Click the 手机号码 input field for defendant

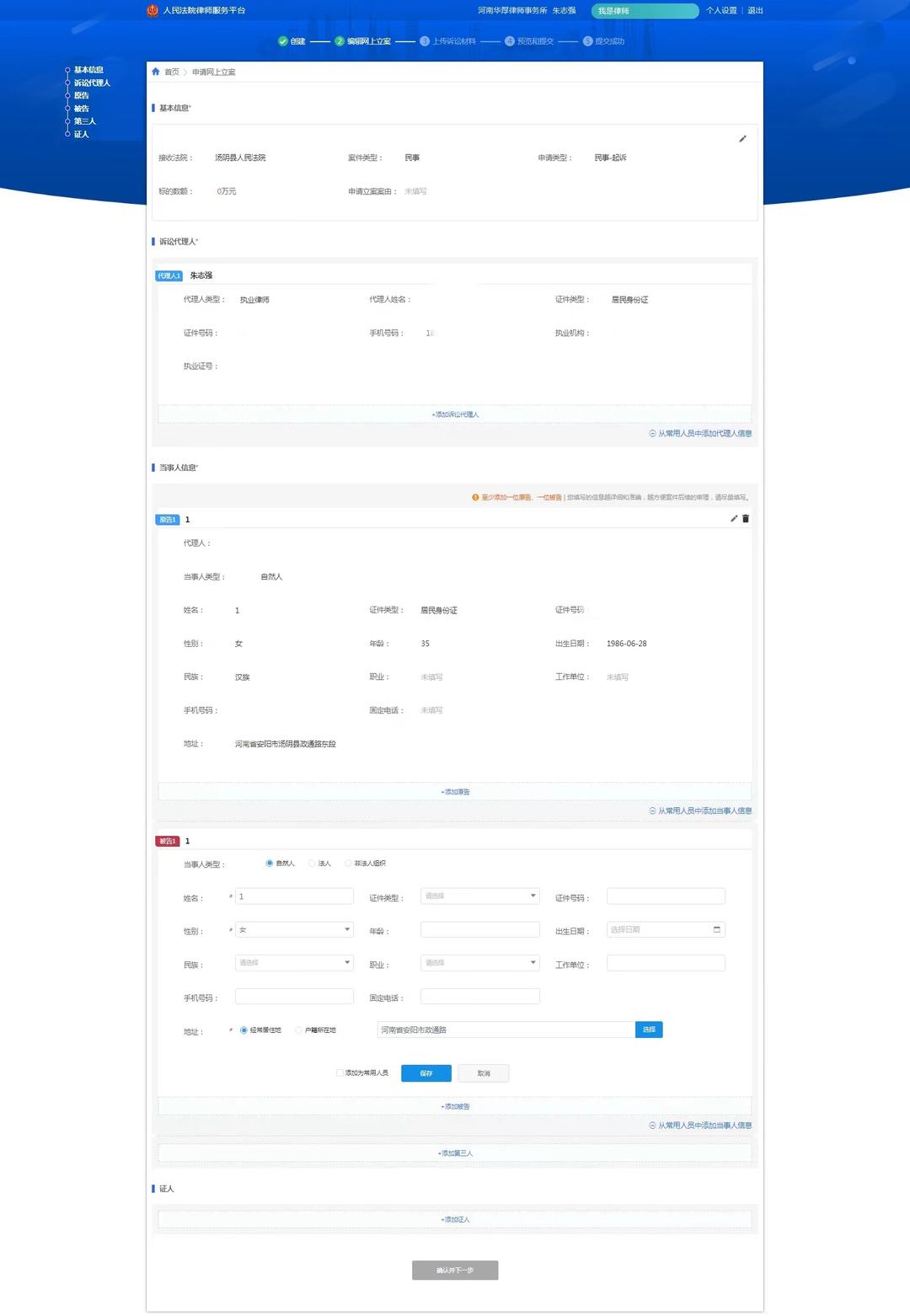click(x=294, y=997)
